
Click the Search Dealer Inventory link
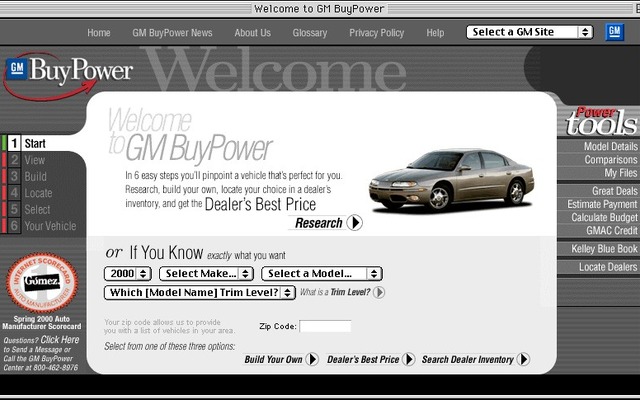[467, 359]
